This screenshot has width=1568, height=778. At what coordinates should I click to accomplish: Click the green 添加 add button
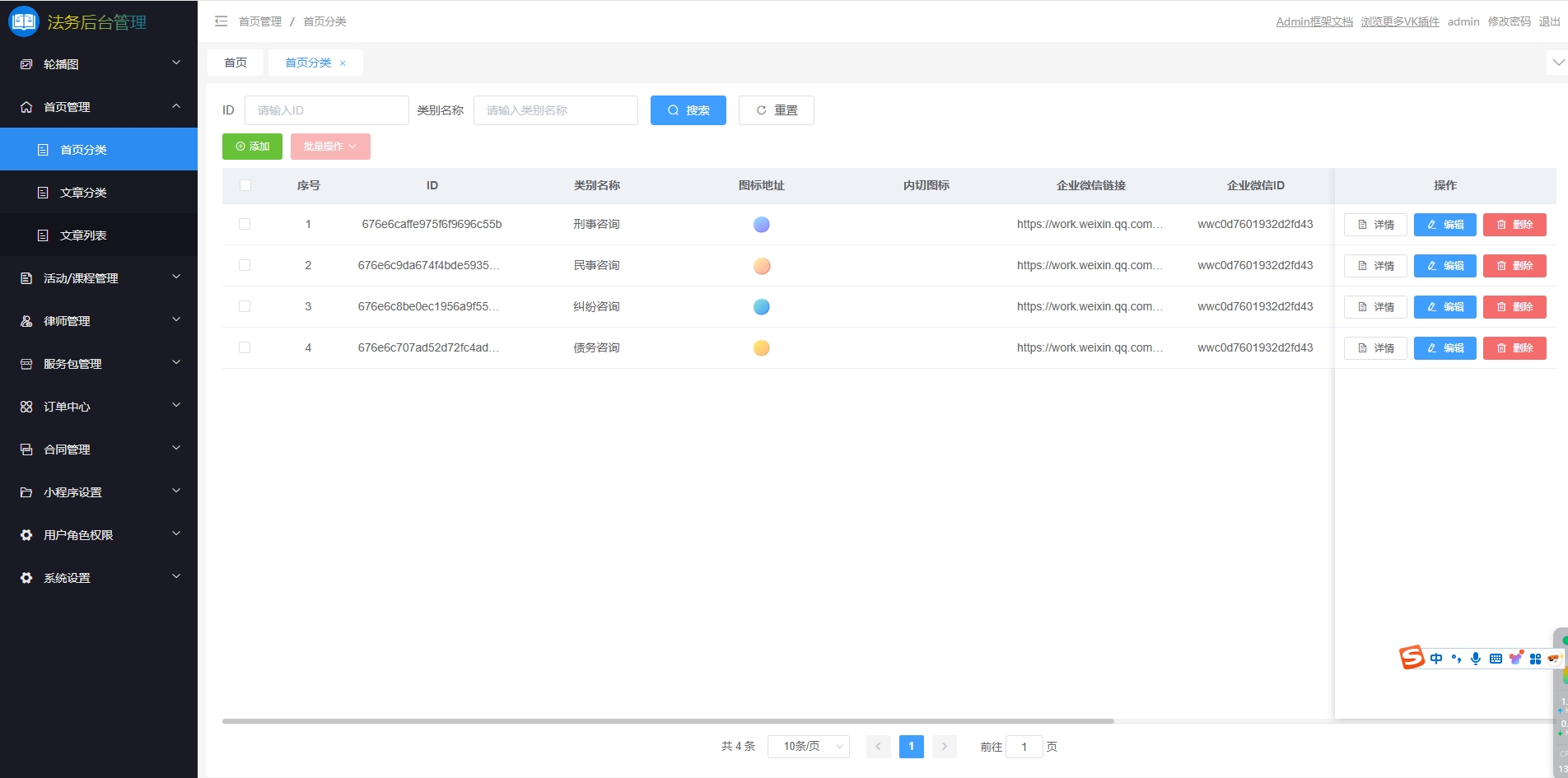coord(252,147)
